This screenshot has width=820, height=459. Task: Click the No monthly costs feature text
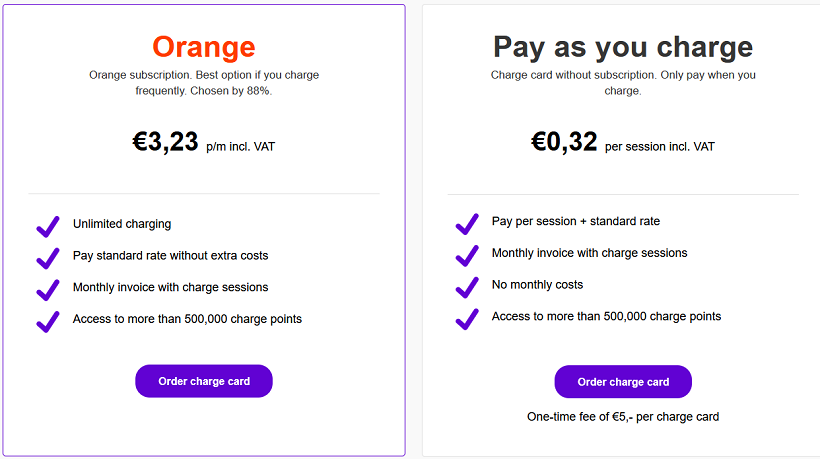pos(537,285)
